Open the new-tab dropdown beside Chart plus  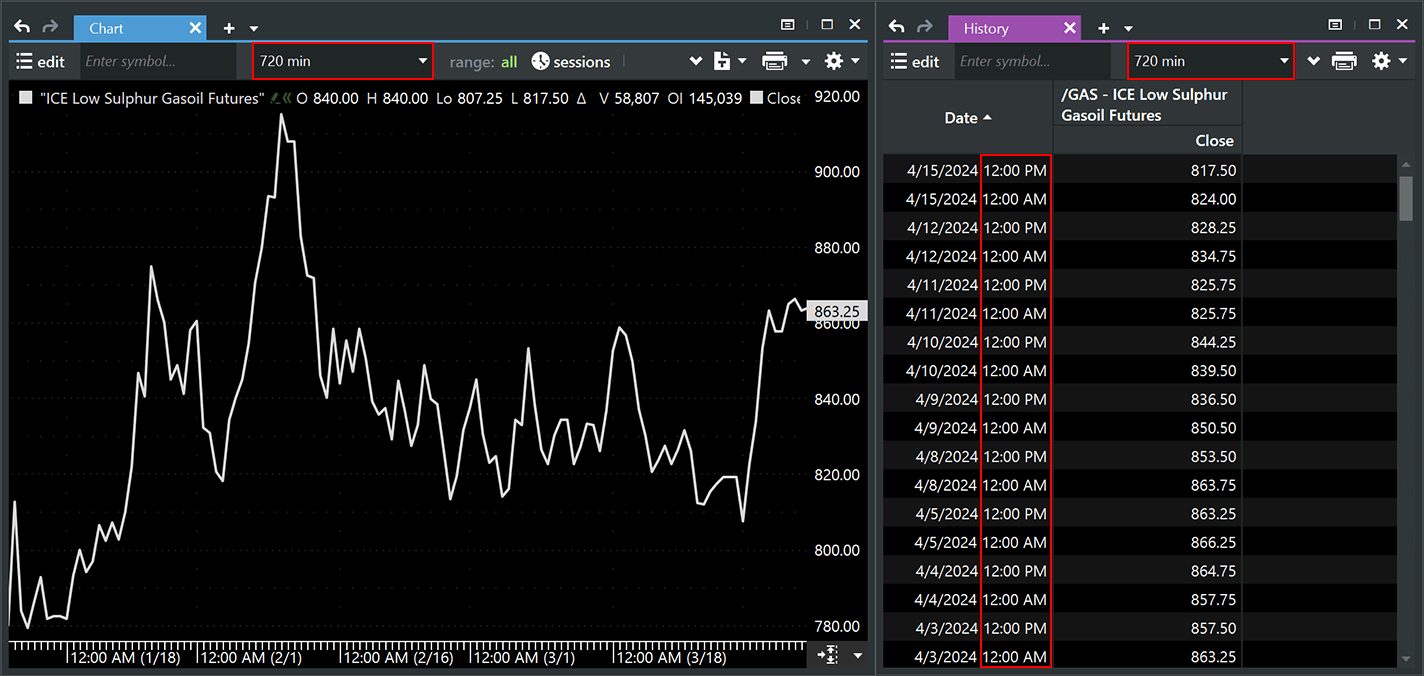coord(254,29)
